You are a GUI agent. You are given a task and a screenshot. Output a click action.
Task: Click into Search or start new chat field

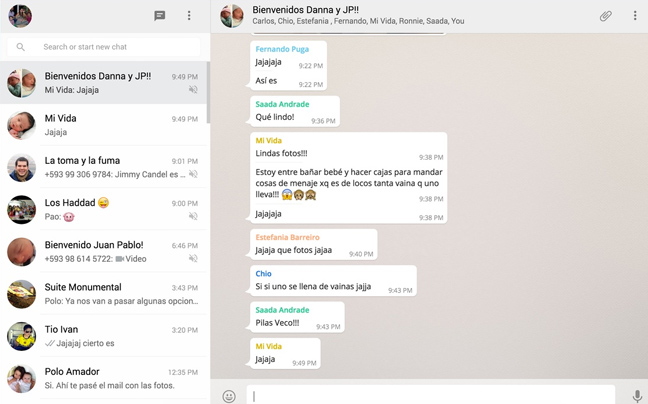[x=115, y=47]
